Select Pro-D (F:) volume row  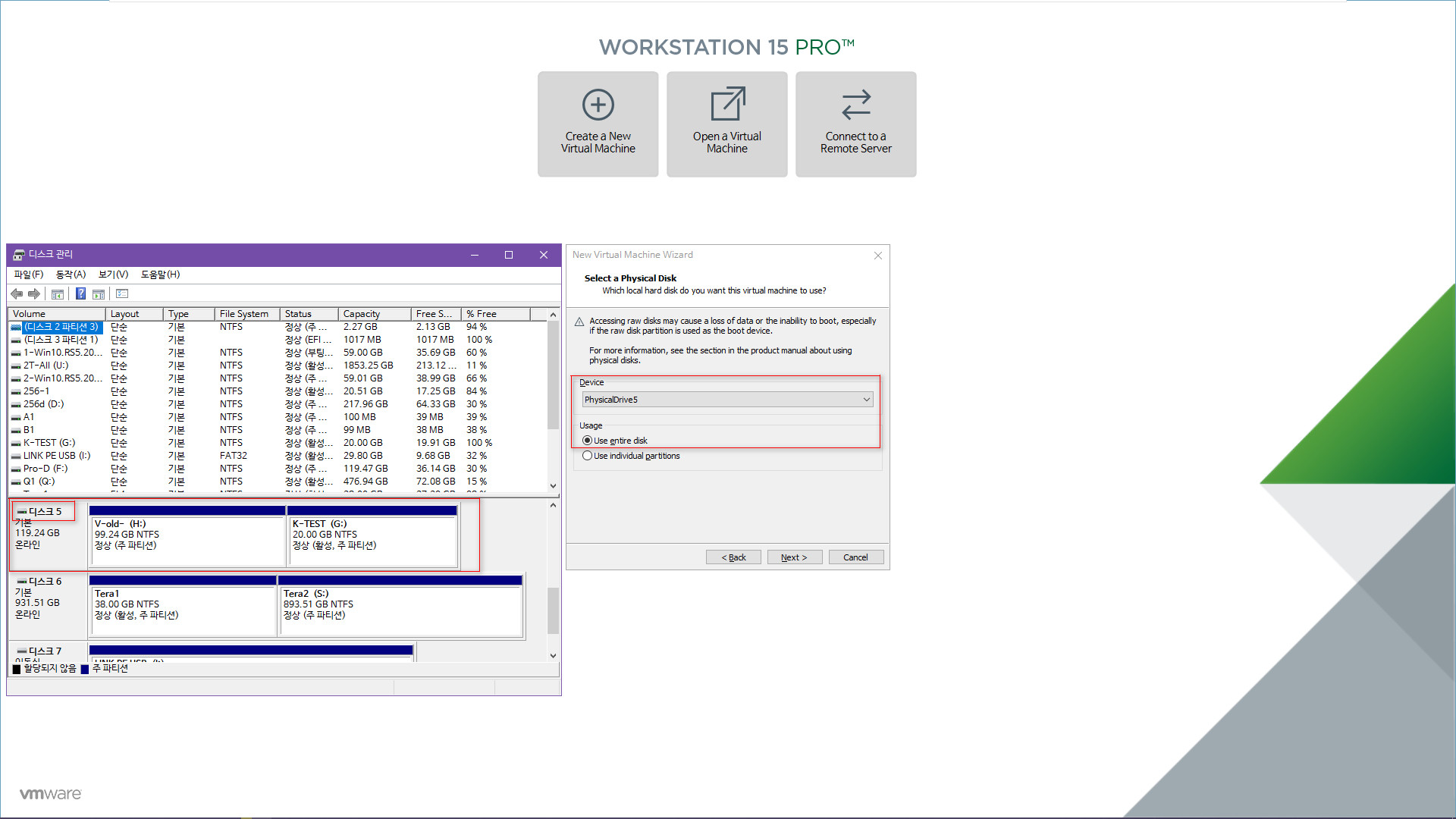click(x=277, y=469)
